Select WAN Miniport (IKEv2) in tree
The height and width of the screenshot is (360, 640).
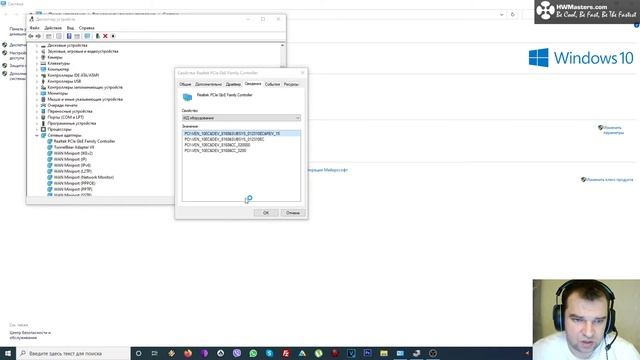point(73,153)
